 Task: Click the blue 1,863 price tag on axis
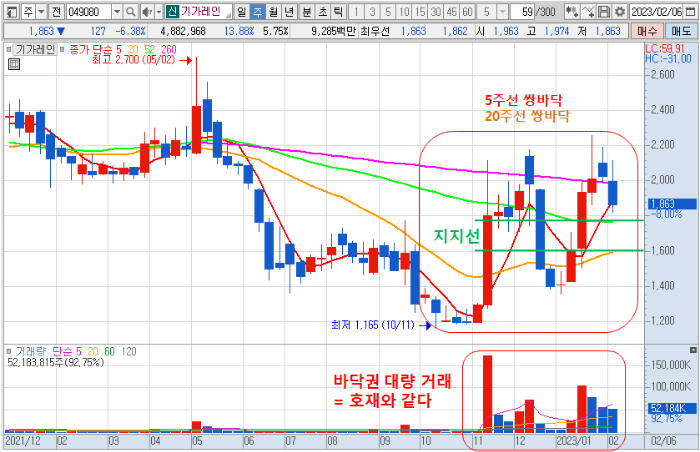672,204
